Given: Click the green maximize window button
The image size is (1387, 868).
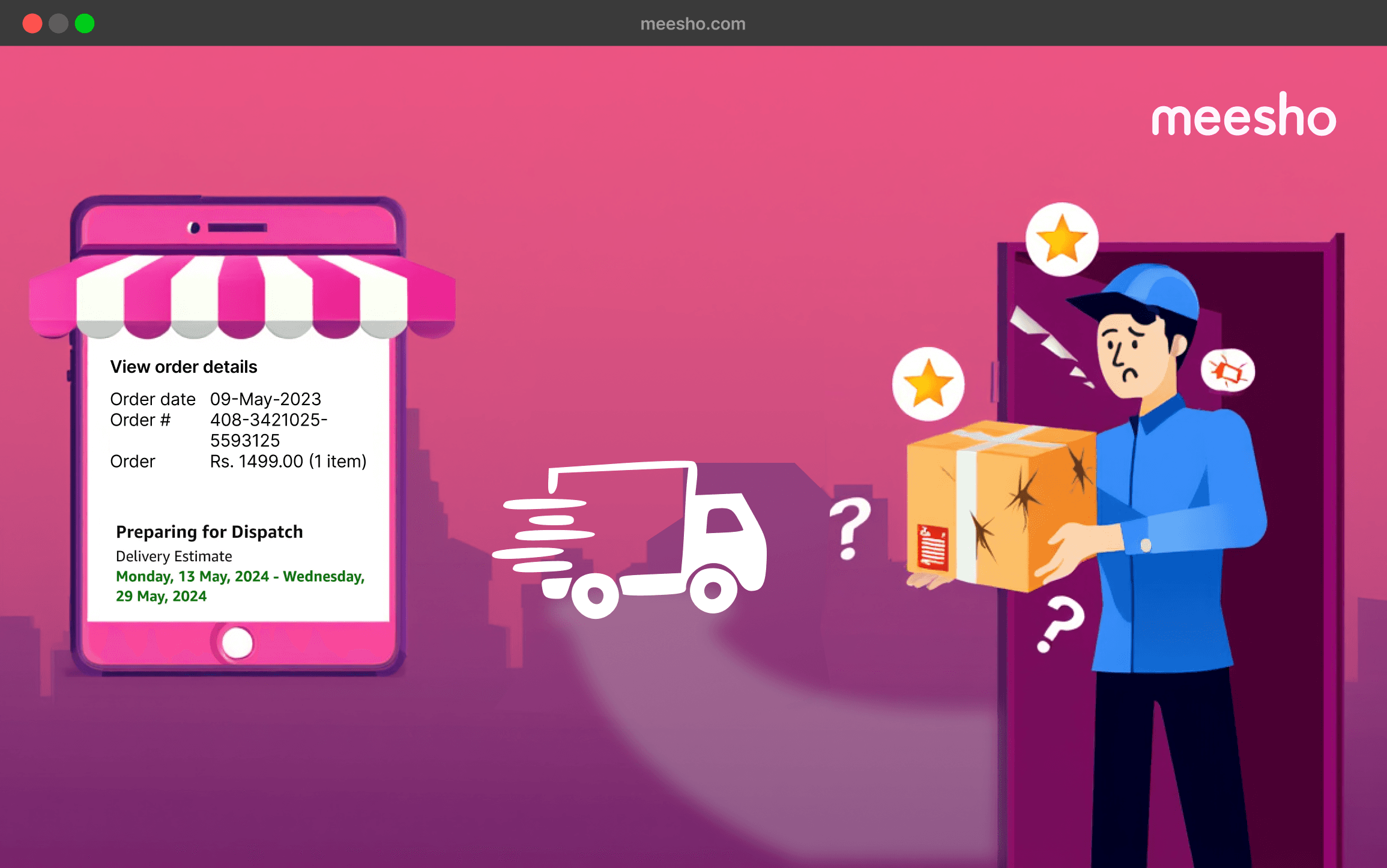Looking at the screenshot, I should [85, 23].
